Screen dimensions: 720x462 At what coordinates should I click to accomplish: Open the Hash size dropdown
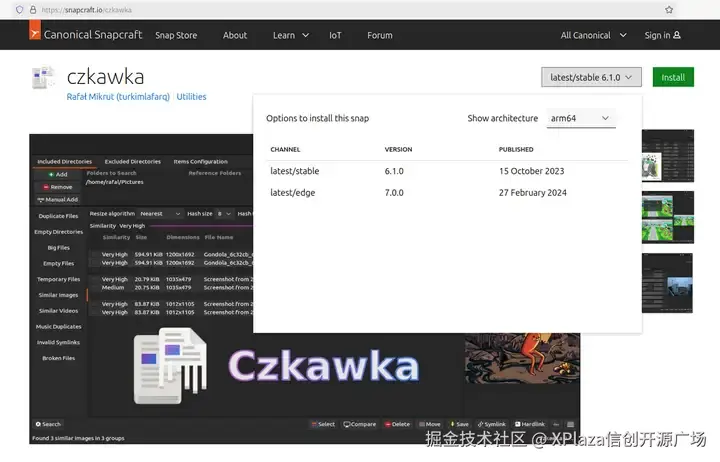224,214
